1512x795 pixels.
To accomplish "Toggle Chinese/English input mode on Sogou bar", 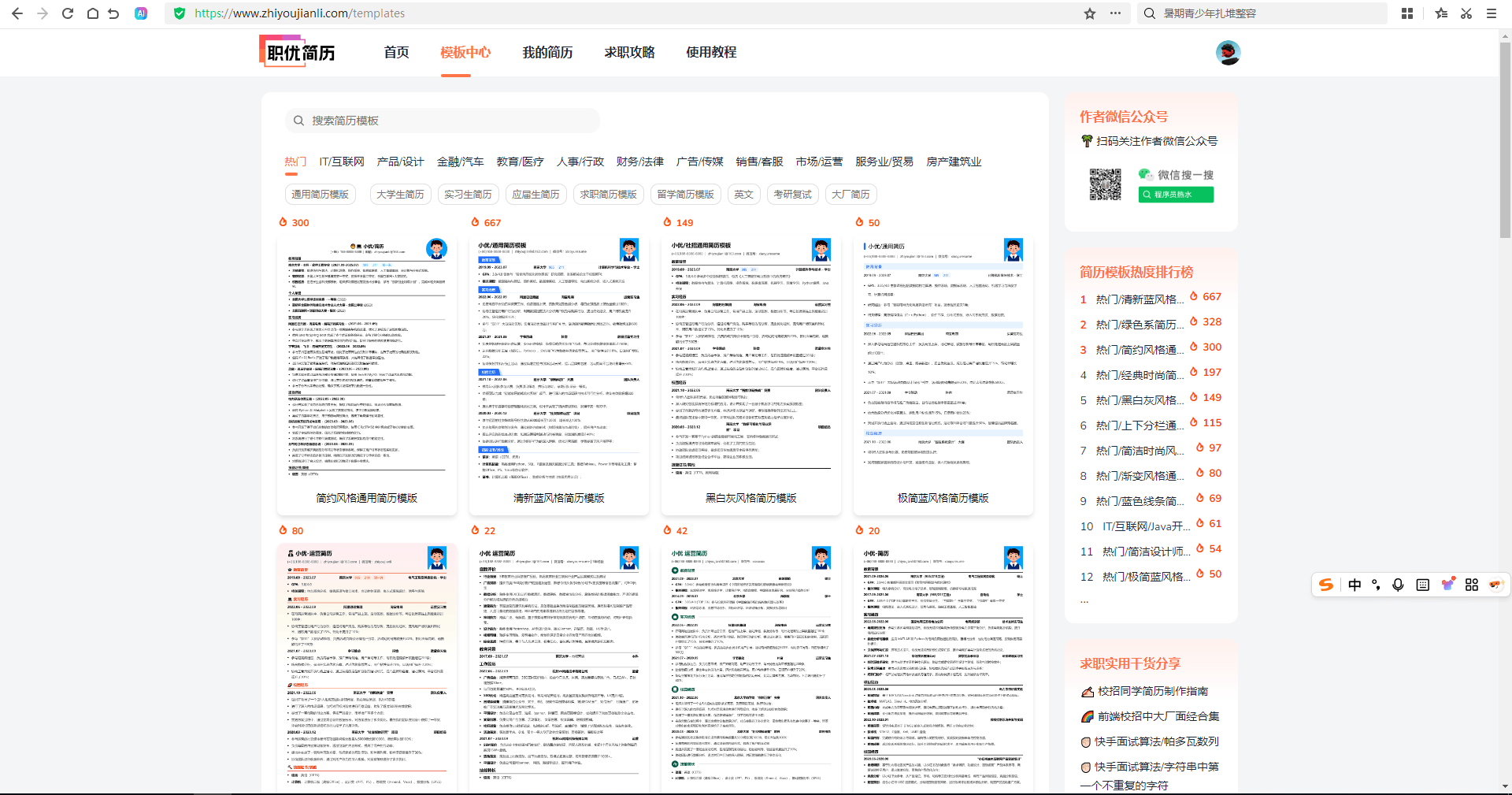I will [1355, 585].
